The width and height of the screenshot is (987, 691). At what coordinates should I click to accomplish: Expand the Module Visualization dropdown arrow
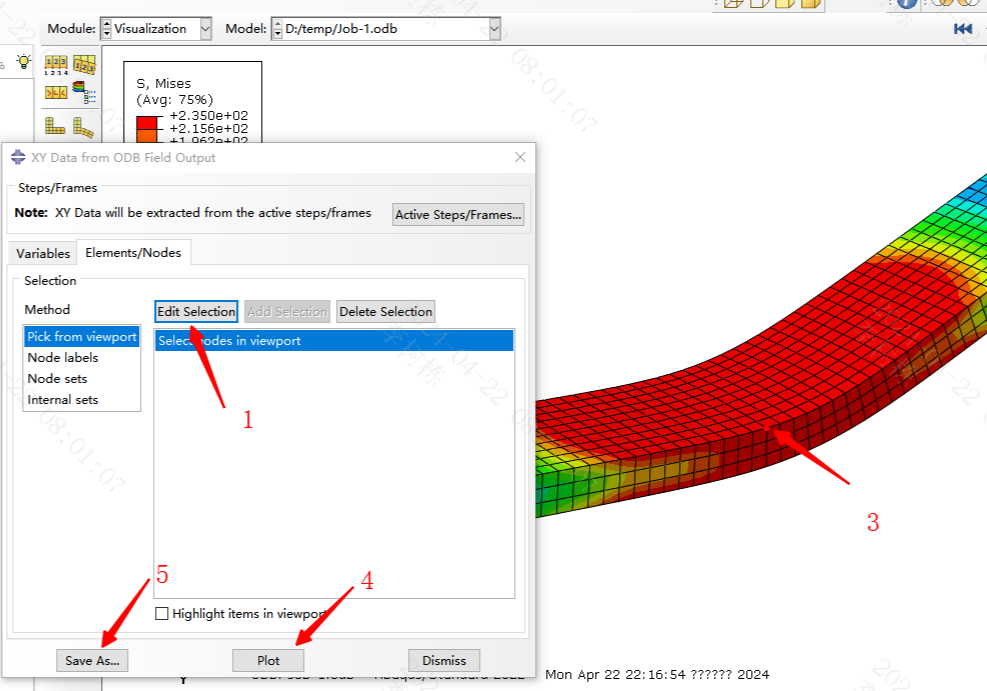205,29
